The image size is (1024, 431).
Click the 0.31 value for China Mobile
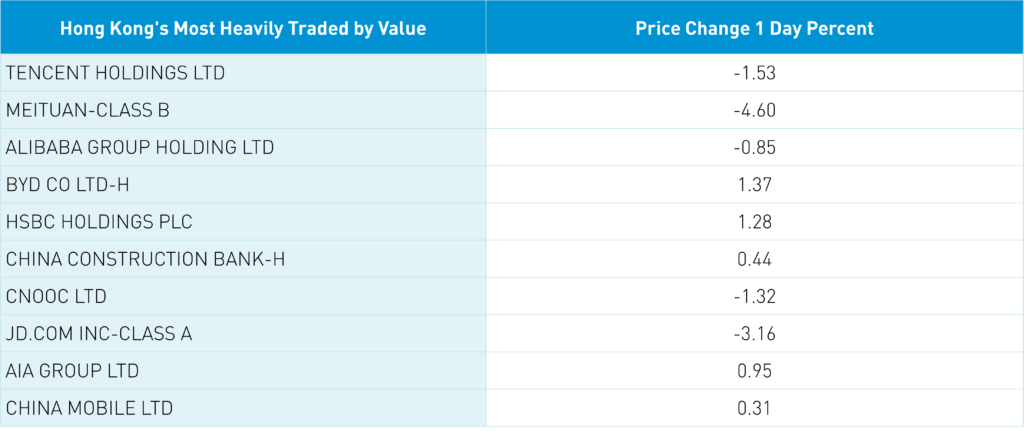point(755,408)
